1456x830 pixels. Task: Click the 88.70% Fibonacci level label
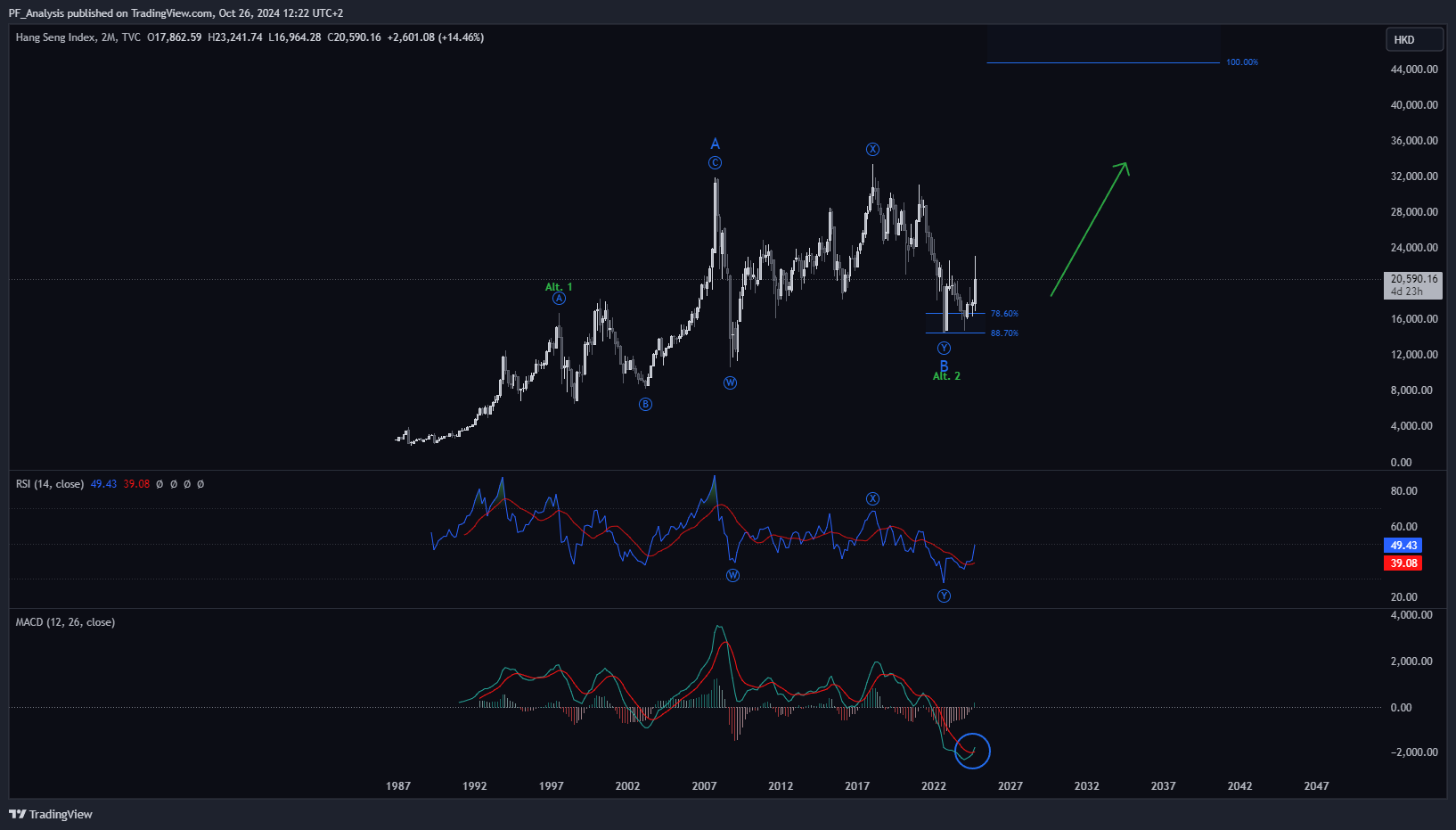point(1004,333)
